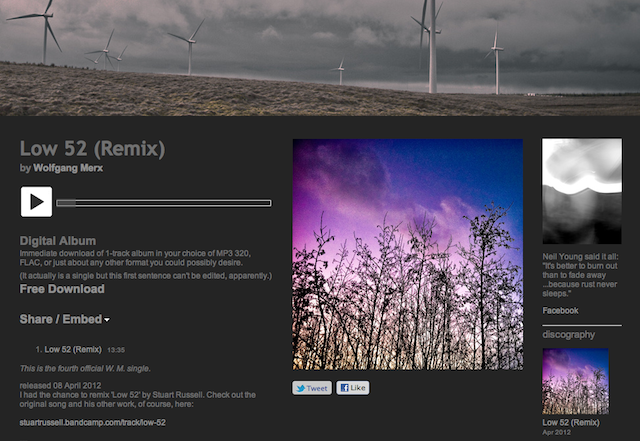Select track 1 Low 52 (Remix)
Screen dimensions: 640x441
click(x=73, y=349)
